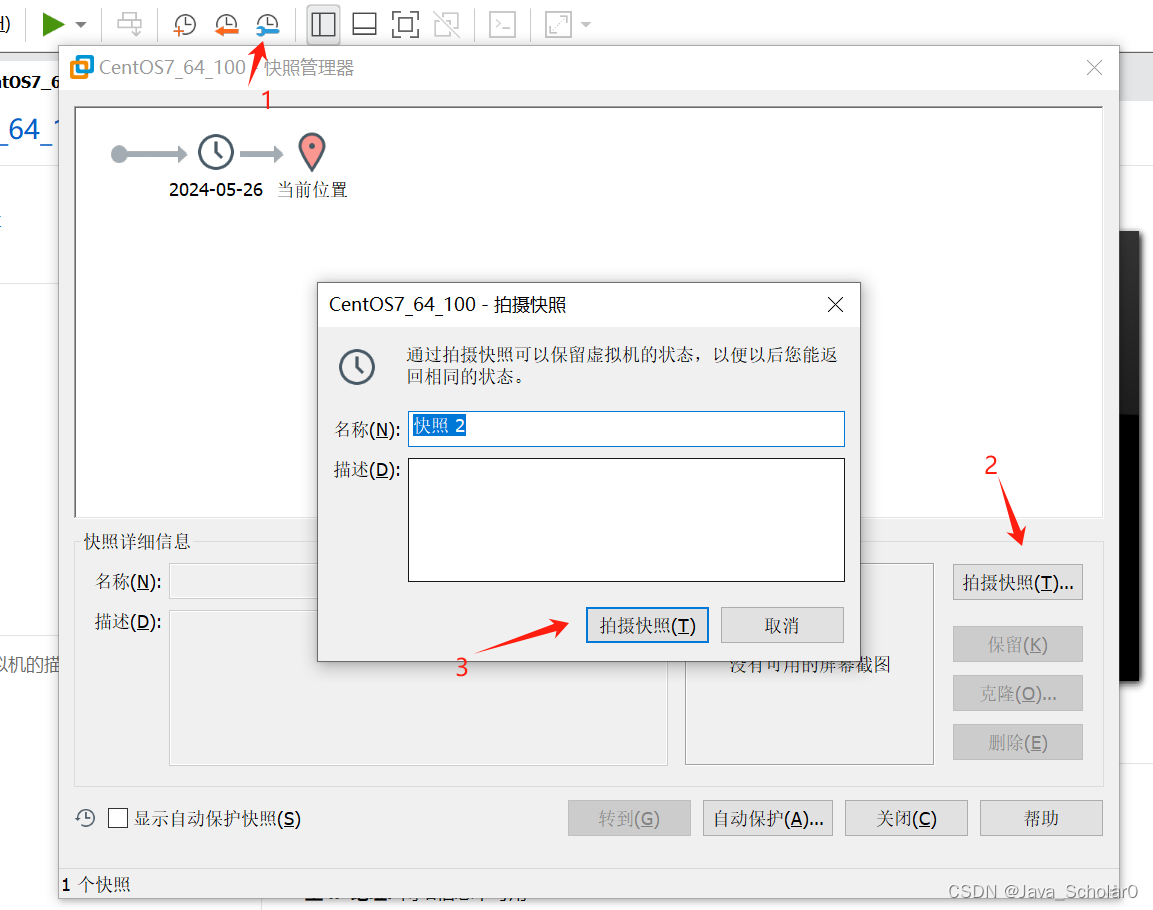Click the 当前位置 label text
The height and width of the screenshot is (910, 1153).
[x=312, y=190]
